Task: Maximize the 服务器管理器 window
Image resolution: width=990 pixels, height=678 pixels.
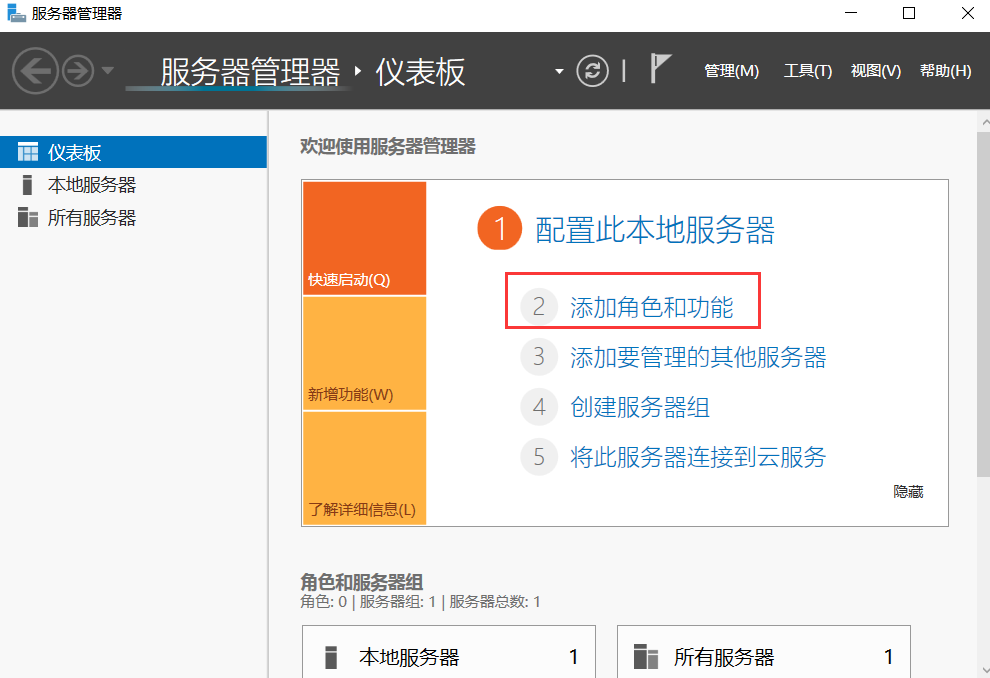Action: [909, 13]
